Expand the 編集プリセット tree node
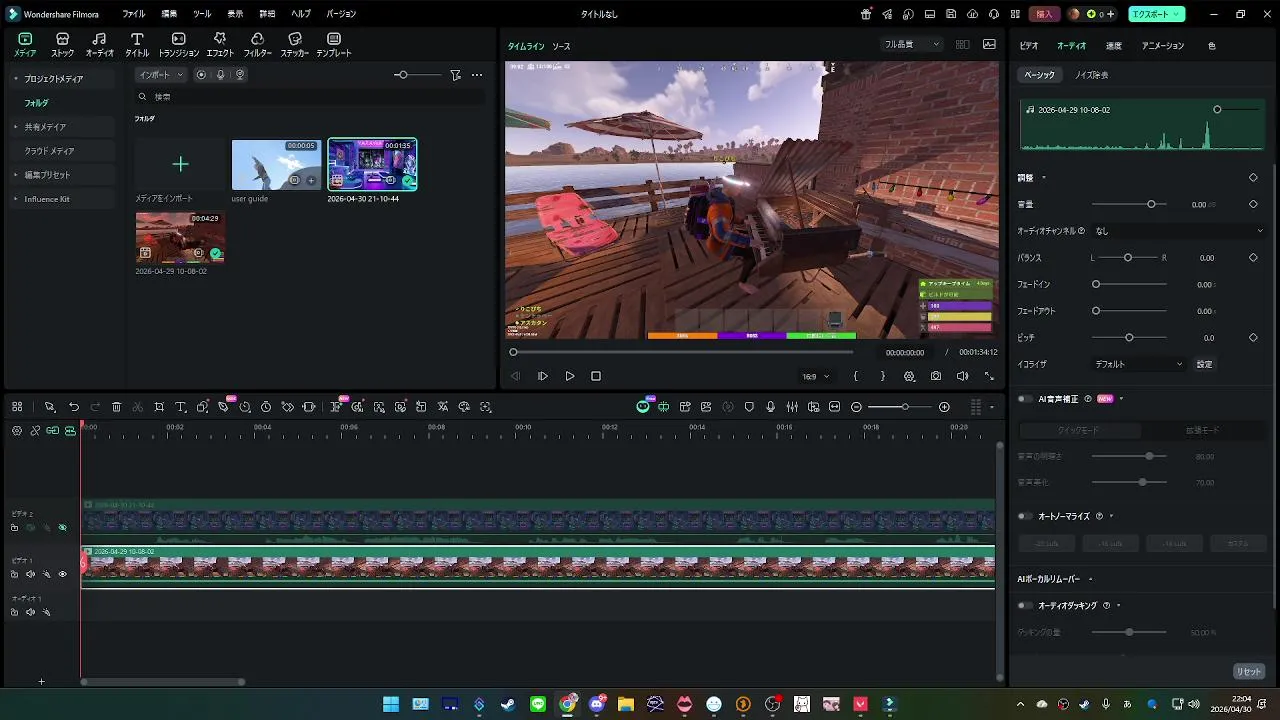Viewport: 1280px width, 720px height. click(15, 175)
